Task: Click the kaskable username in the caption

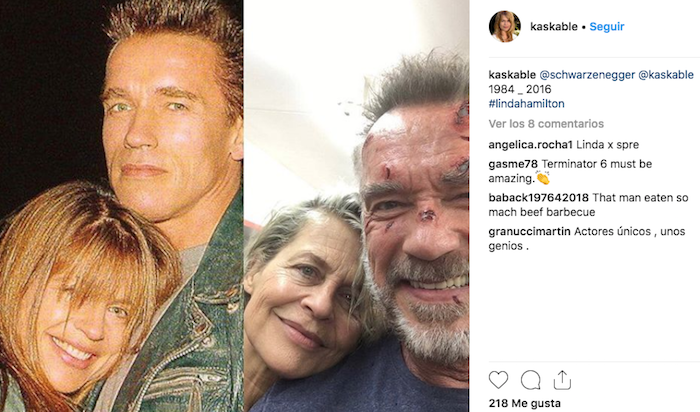Action: tap(512, 75)
